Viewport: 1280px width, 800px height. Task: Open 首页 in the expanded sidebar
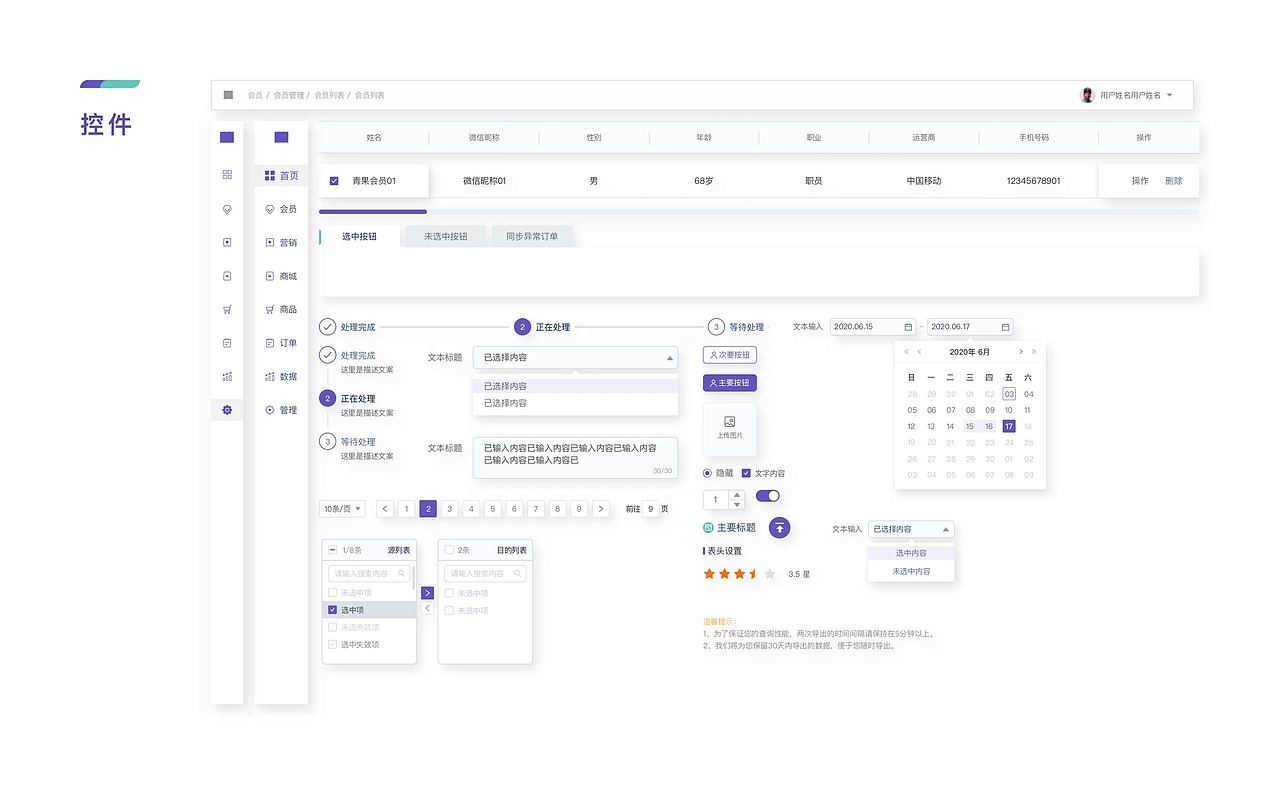pos(281,176)
